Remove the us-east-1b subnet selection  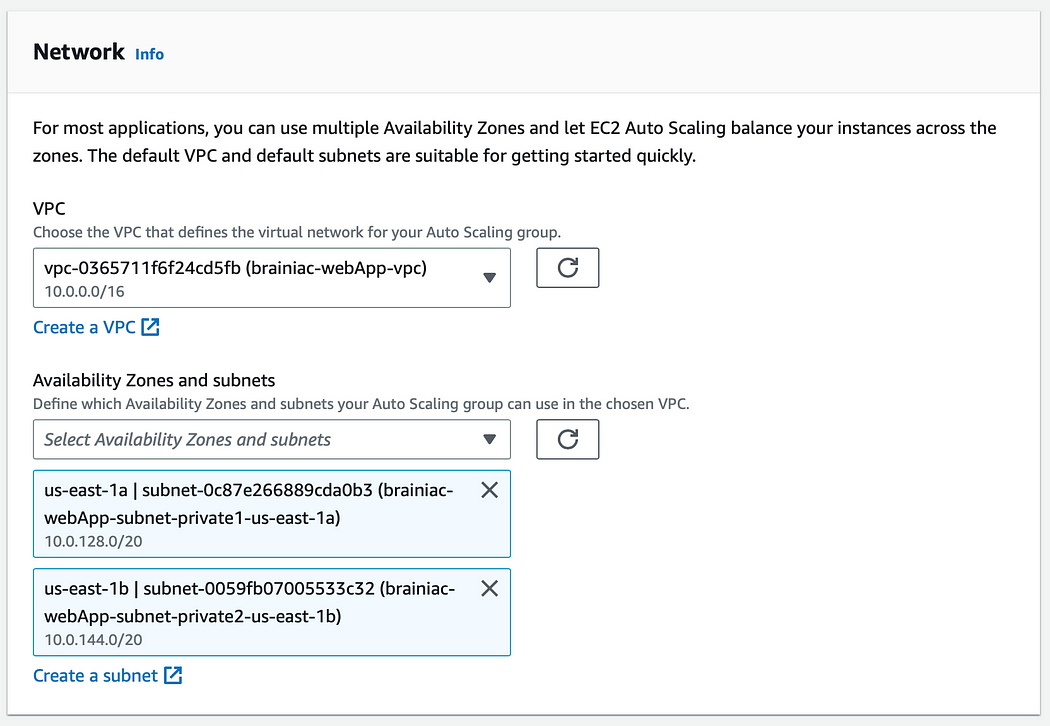click(x=490, y=589)
